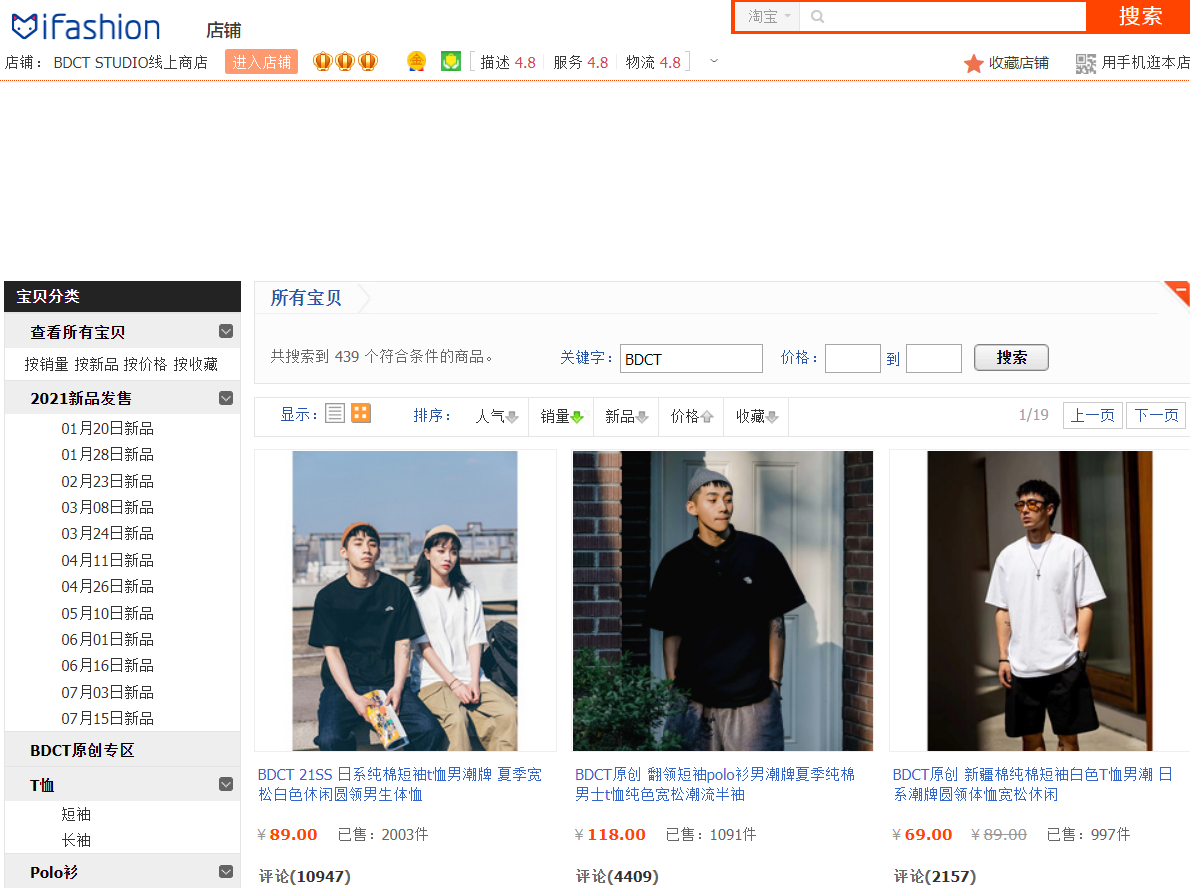1190x888 pixels.
Task: Open 评论(4409) reviews
Action: pyautogui.click(x=617, y=877)
